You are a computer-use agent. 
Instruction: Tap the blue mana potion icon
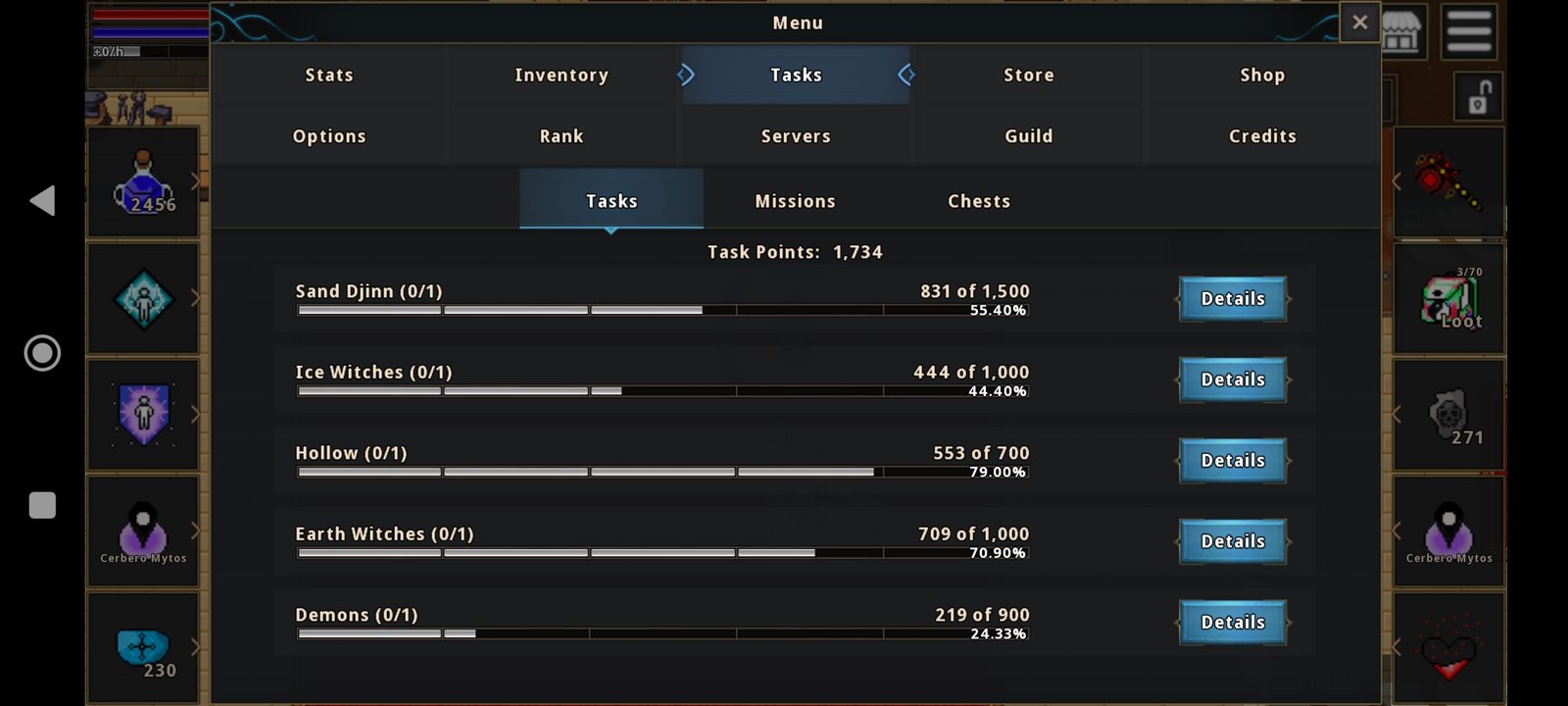click(x=143, y=182)
